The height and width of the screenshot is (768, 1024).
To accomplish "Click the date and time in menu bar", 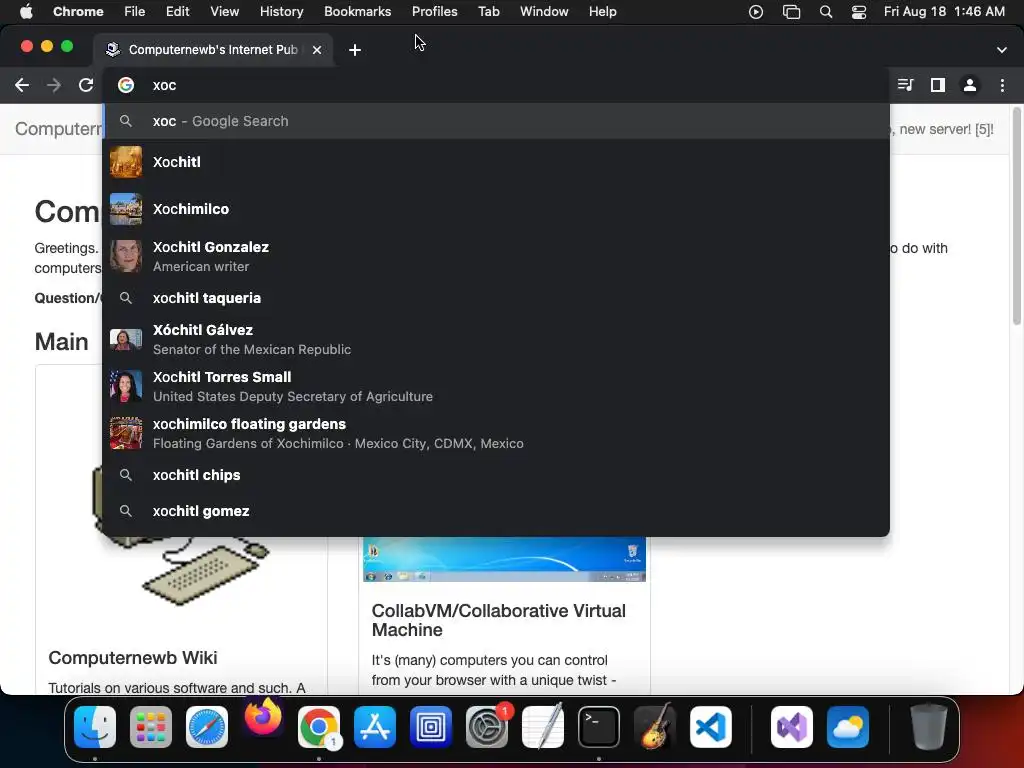I will (x=944, y=12).
